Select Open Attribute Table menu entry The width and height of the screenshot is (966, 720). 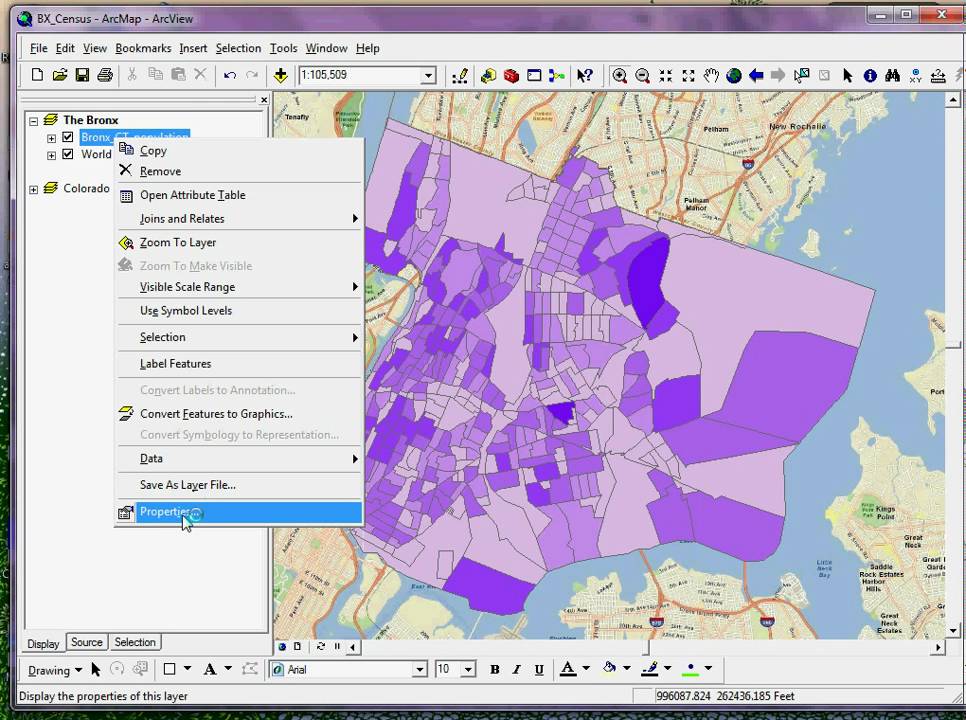coord(192,195)
